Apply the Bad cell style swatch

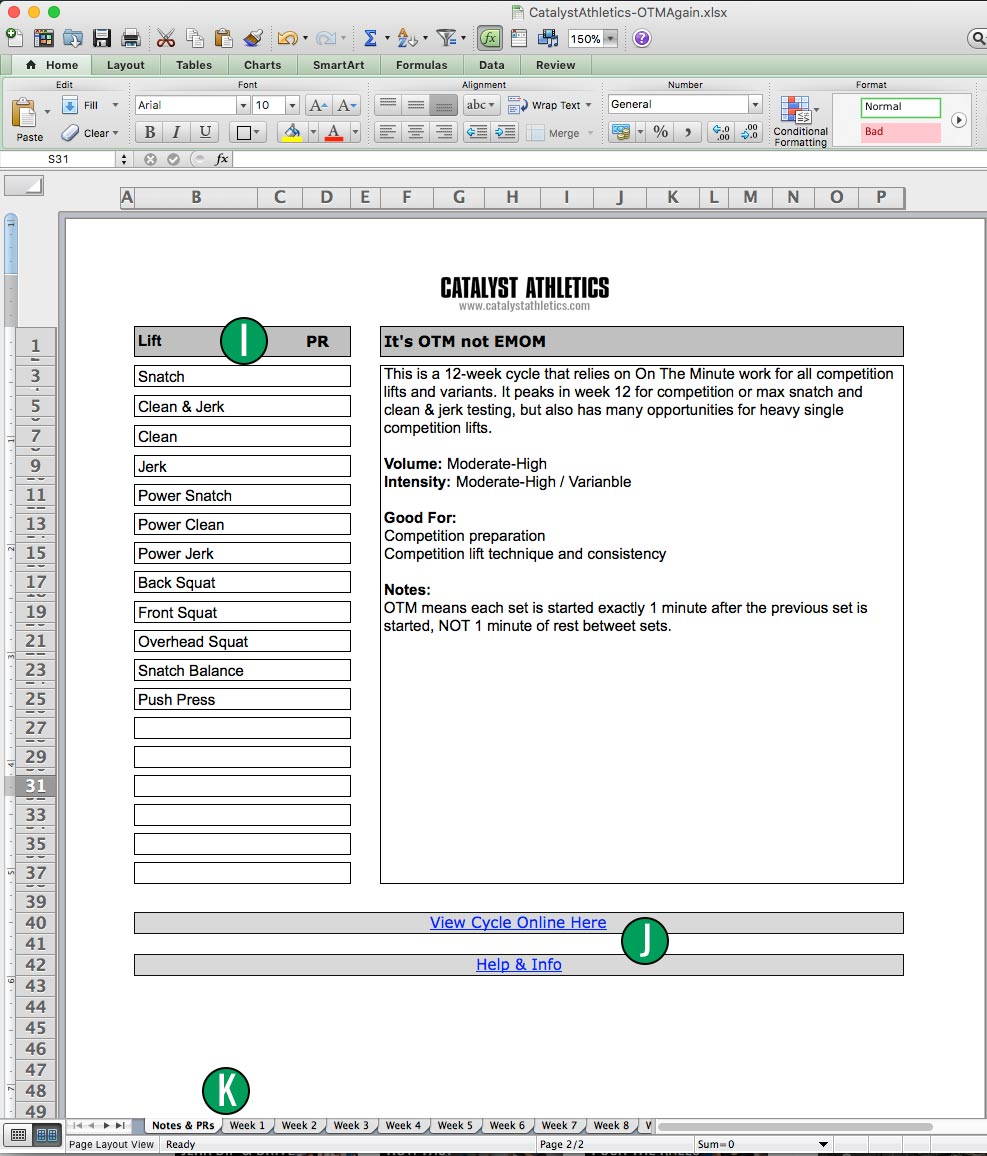click(x=901, y=132)
